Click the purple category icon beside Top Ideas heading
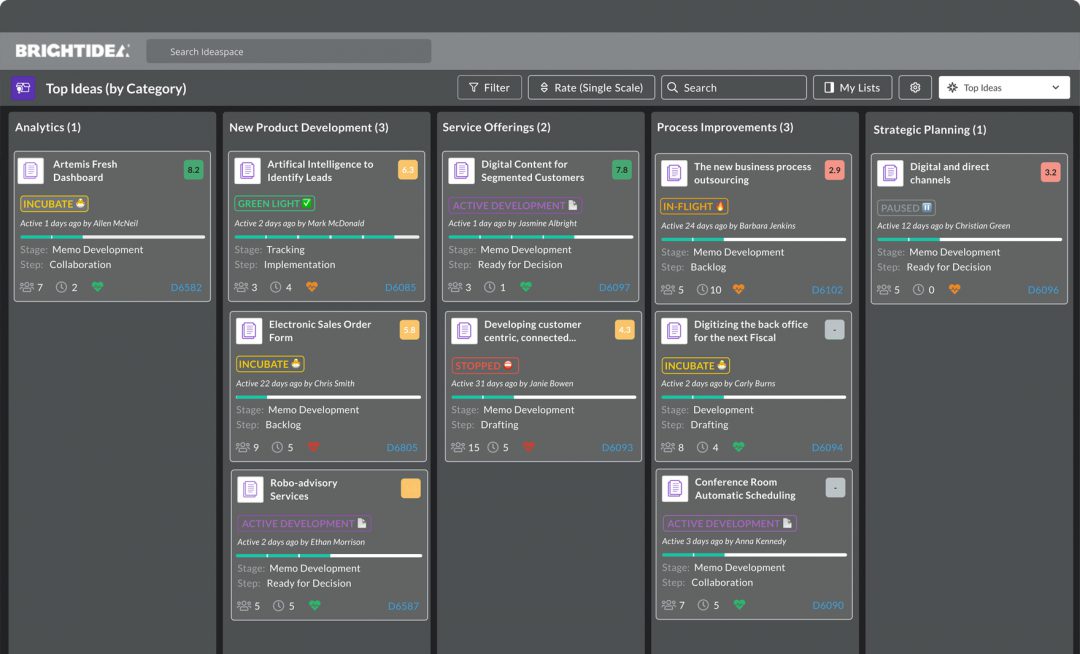The width and height of the screenshot is (1080, 654). click(x=21, y=88)
